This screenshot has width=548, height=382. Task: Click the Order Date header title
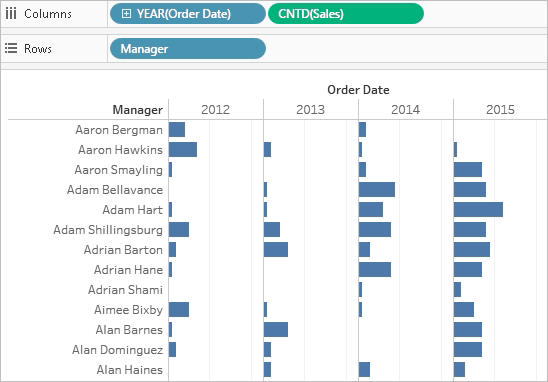point(358,90)
